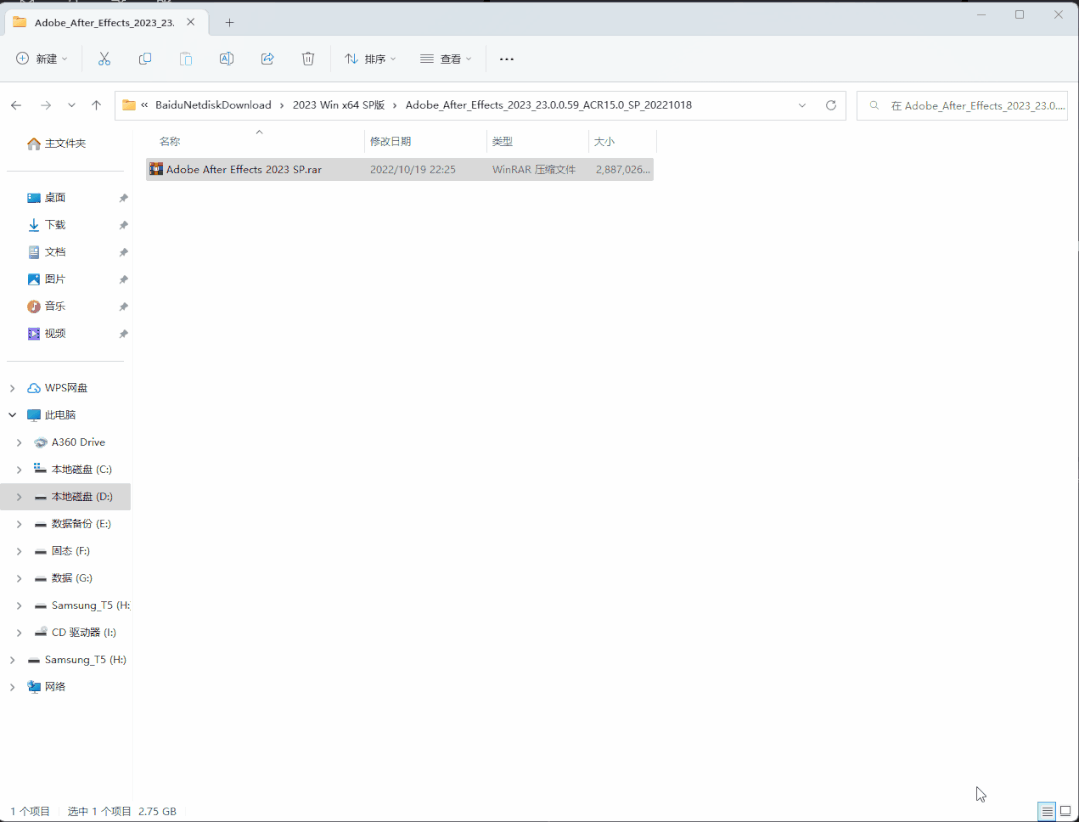The height and width of the screenshot is (822, 1079).
Task: Add a new tab with plus button
Action: coord(229,22)
